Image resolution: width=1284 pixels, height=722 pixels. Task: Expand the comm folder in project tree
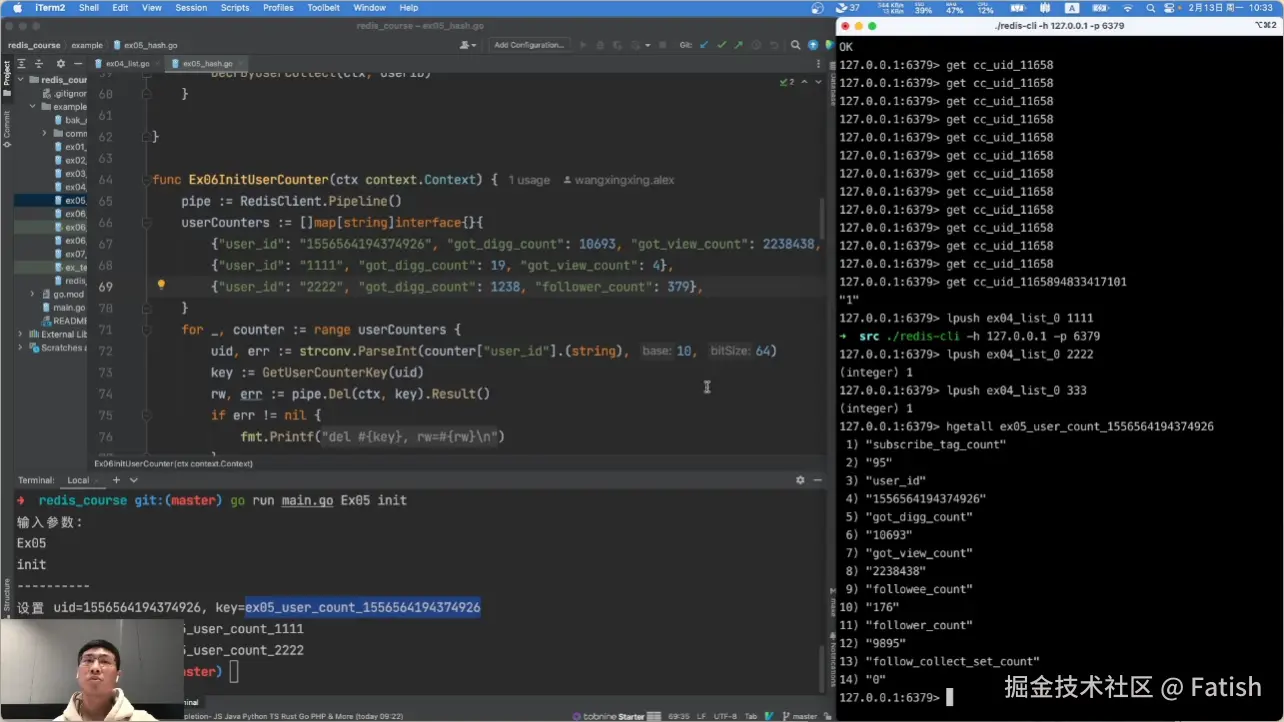coord(45,133)
